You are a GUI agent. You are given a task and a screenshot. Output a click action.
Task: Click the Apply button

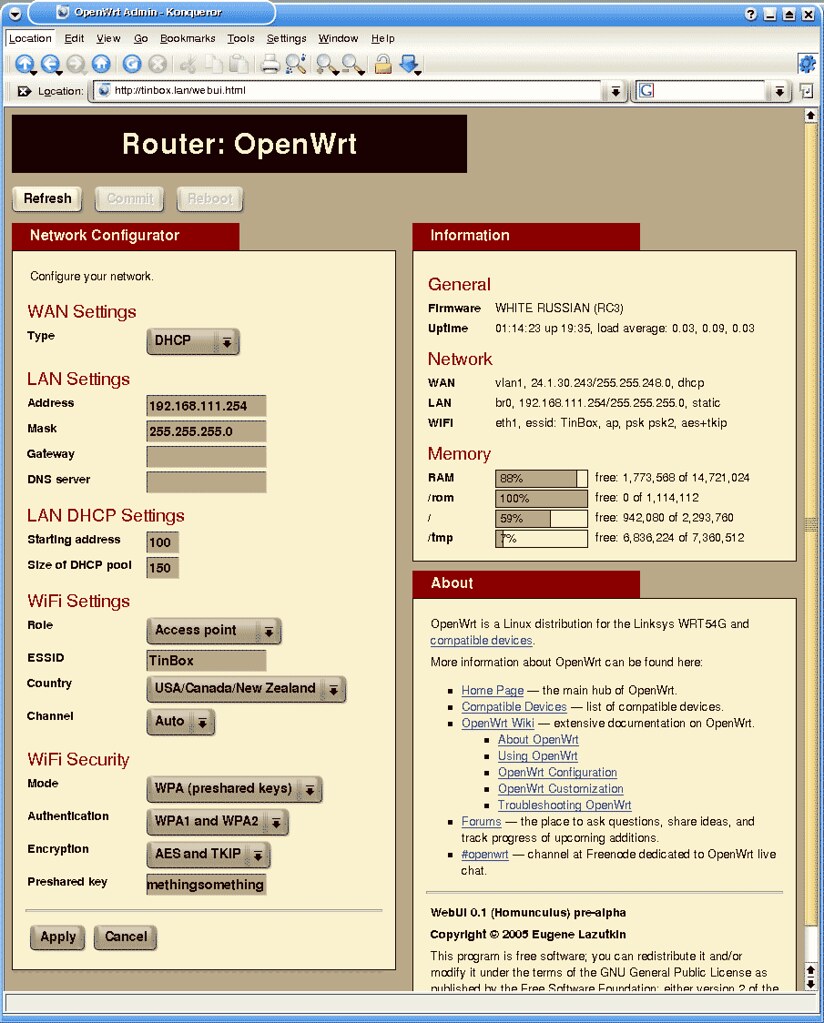(57, 937)
